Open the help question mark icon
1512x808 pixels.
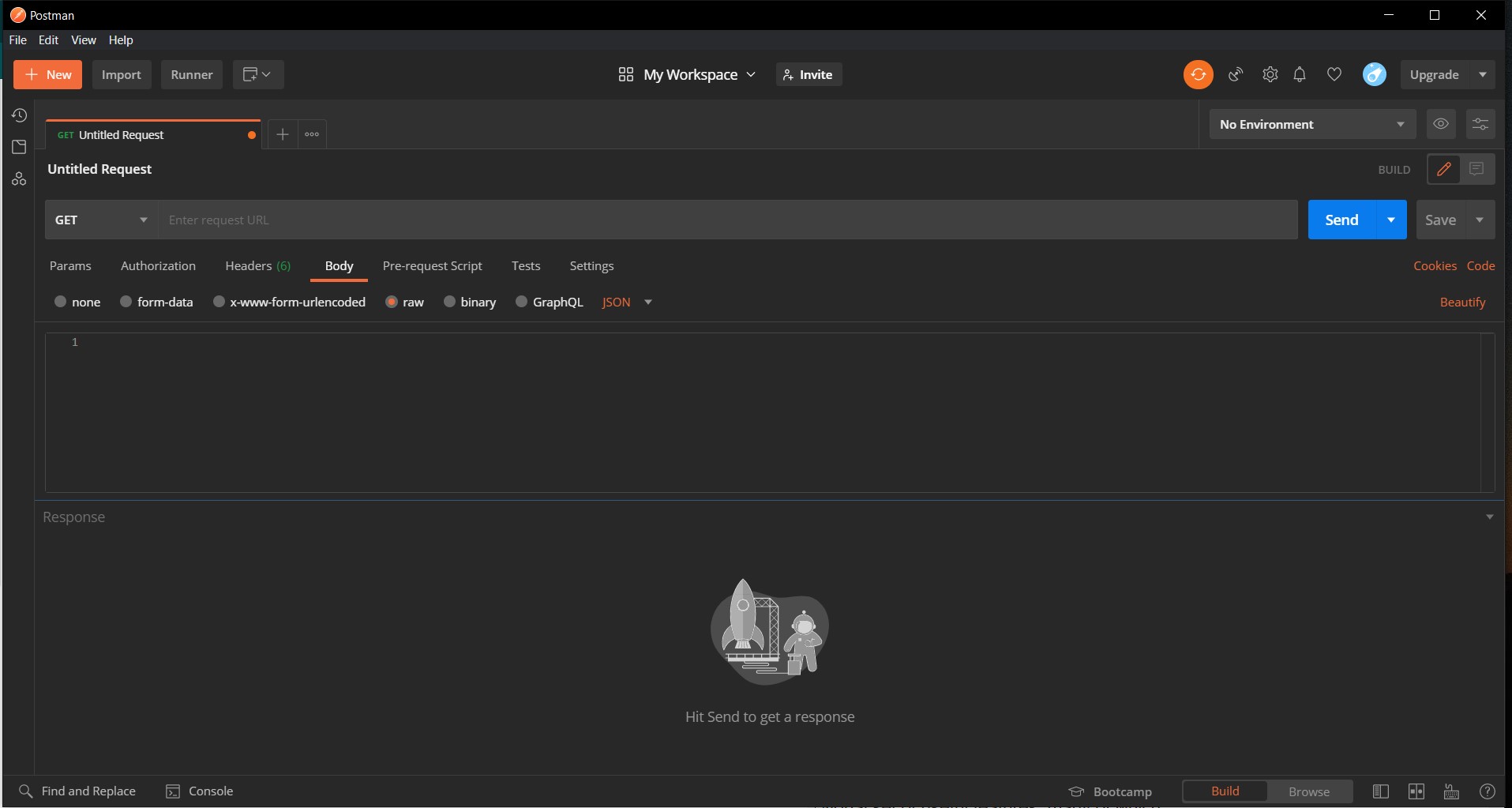(x=1487, y=791)
